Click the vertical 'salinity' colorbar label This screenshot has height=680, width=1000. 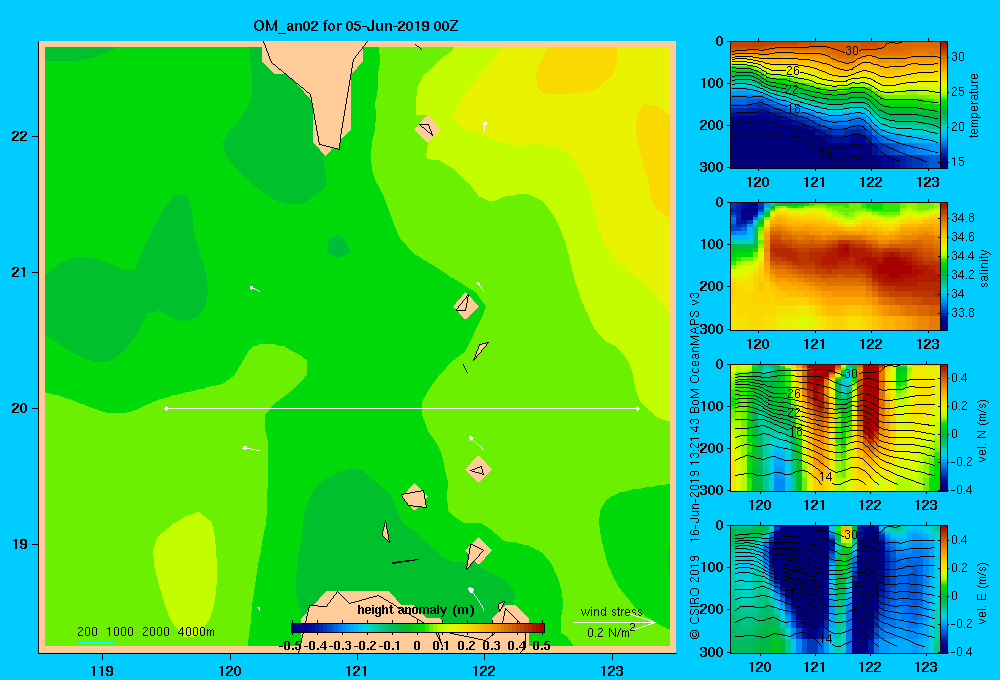tap(983, 269)
